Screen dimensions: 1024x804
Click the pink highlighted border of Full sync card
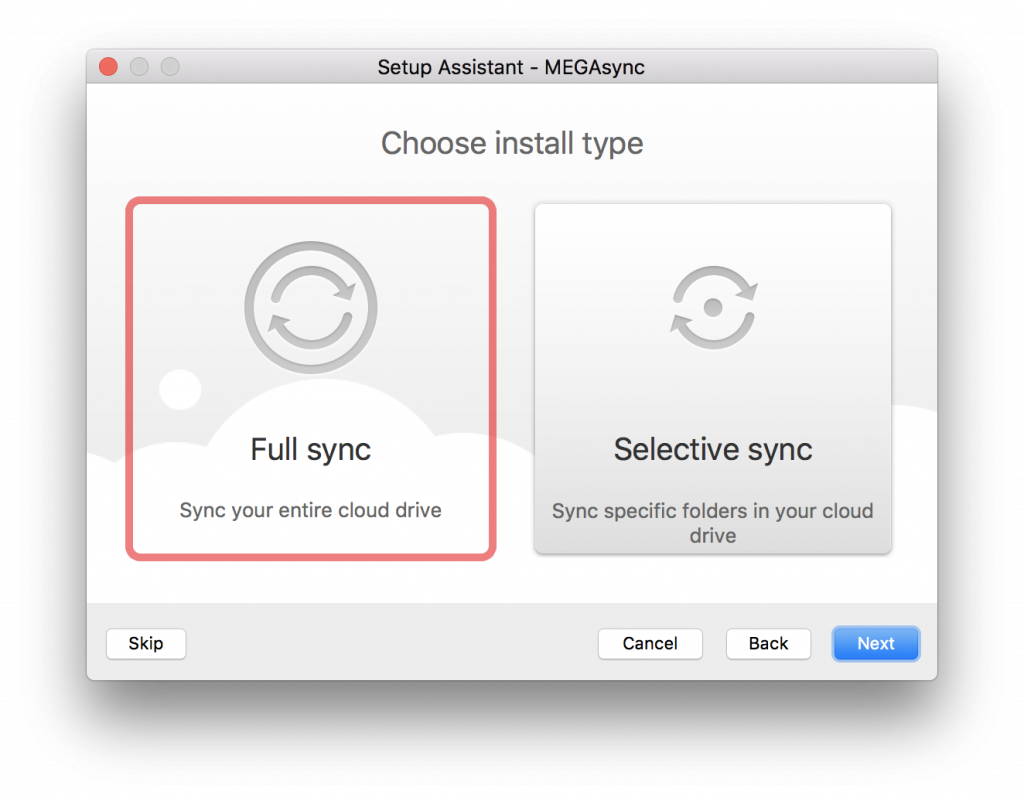click(129, 378)
